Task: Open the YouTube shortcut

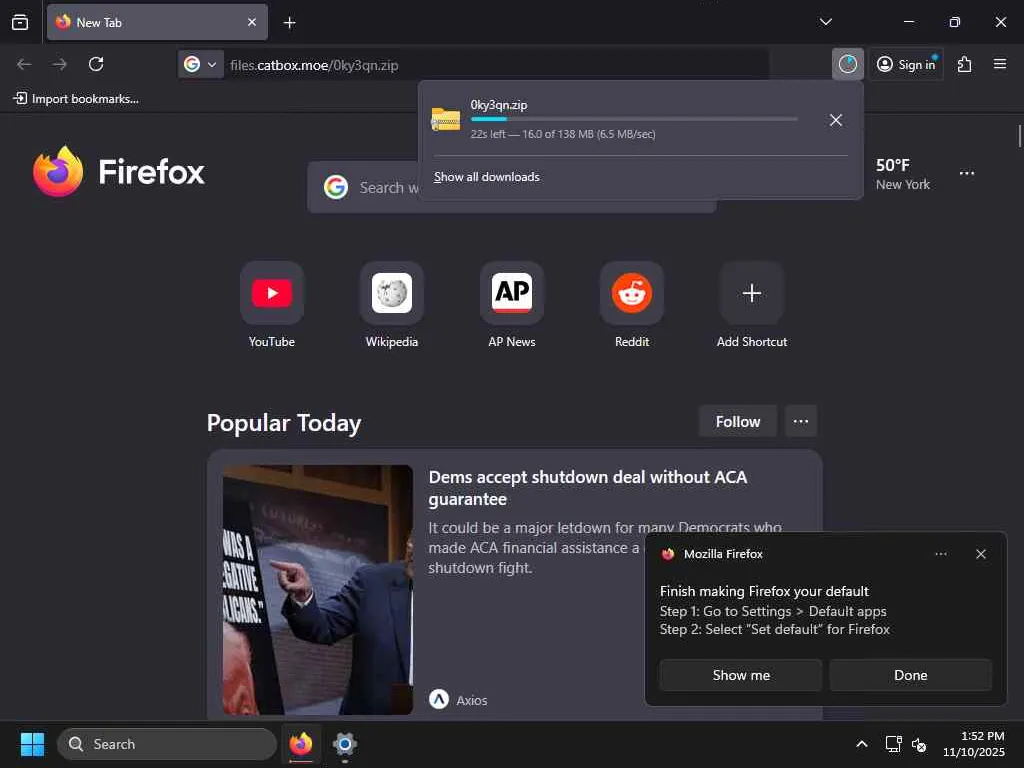Action: (x=272, y=305)
